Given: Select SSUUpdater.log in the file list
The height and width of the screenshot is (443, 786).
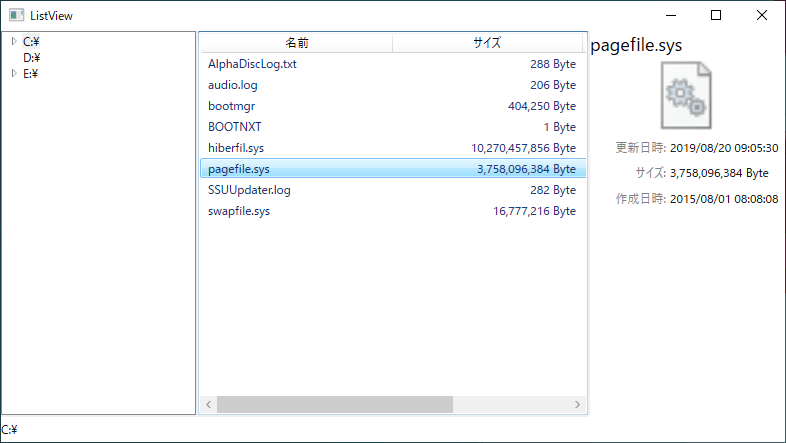Looking at the screenshot, I should click(393, 190).
